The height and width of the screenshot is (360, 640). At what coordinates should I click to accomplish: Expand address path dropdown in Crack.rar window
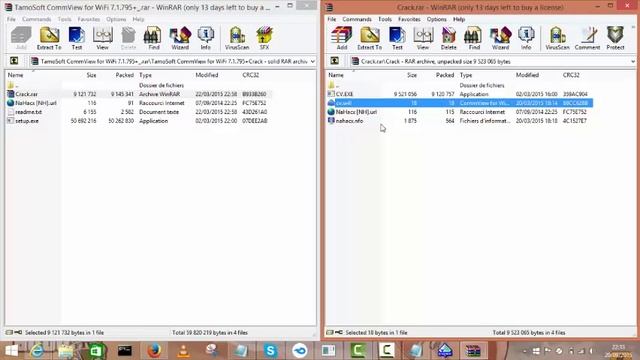(633, 62)
